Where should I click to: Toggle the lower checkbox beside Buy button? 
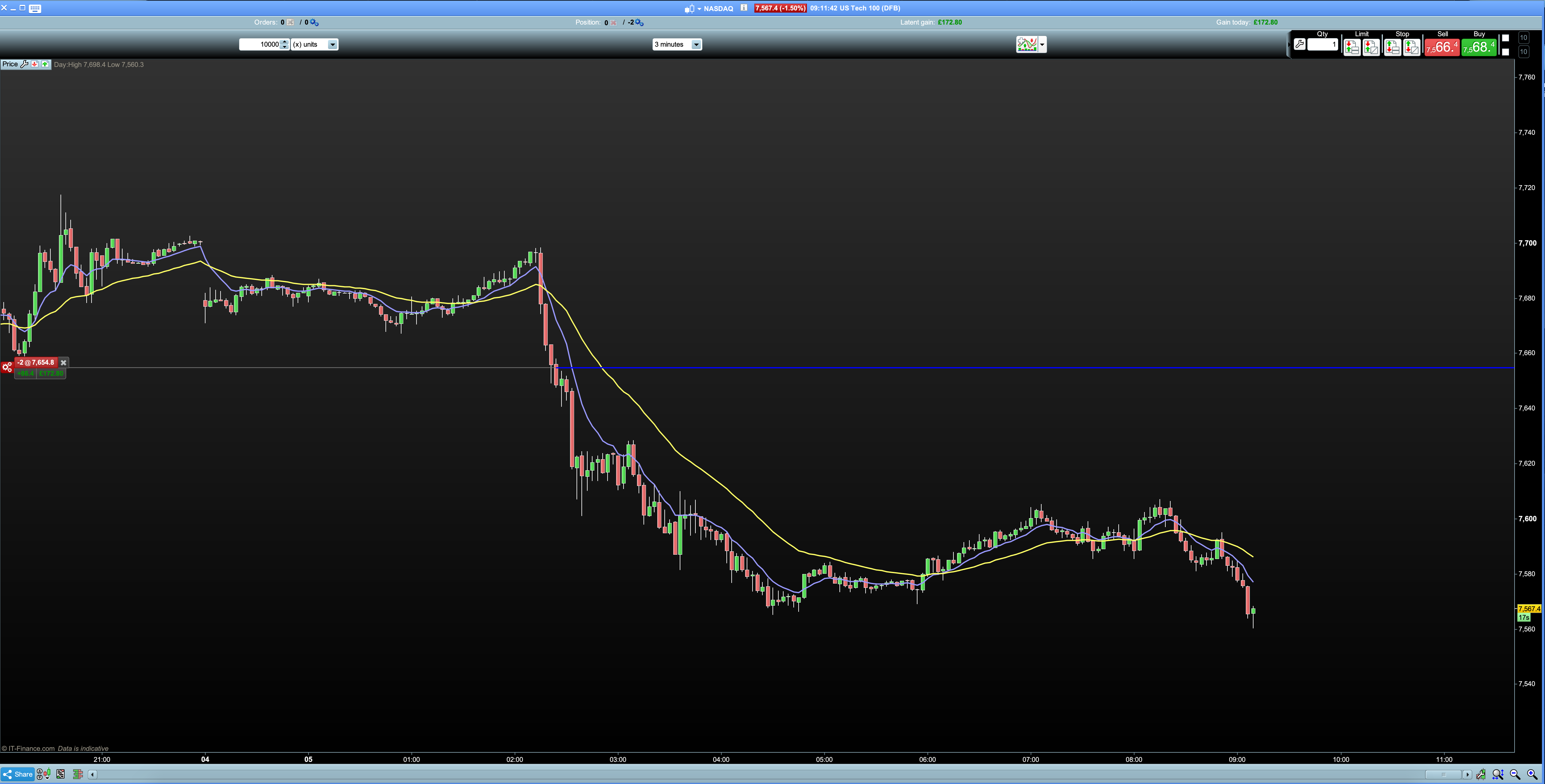pyautogui.click(x=1505, y=52)
